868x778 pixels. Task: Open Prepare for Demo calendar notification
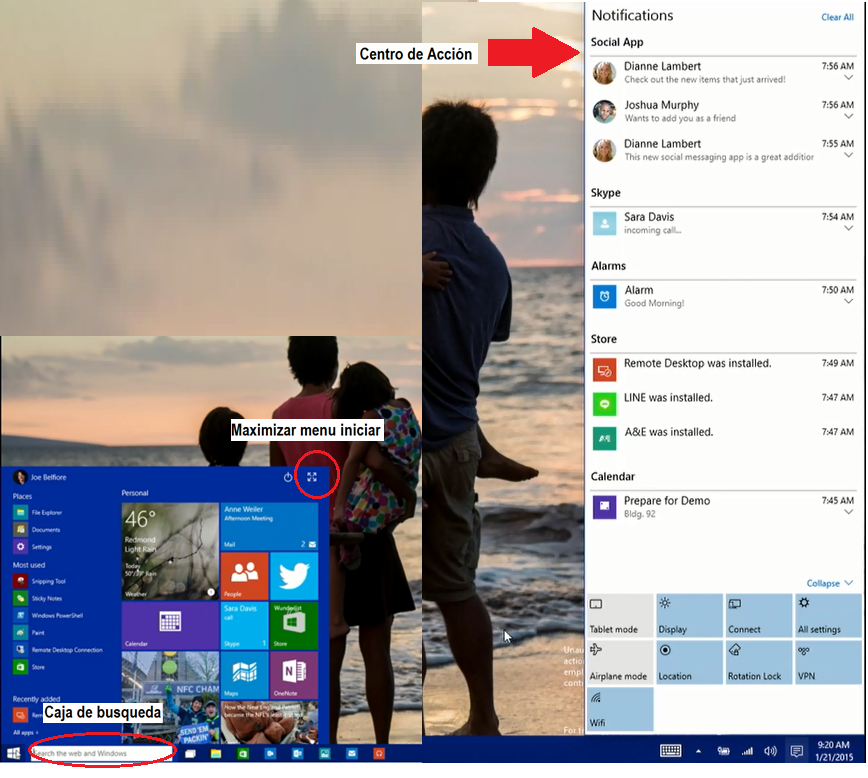coord(722,507)
